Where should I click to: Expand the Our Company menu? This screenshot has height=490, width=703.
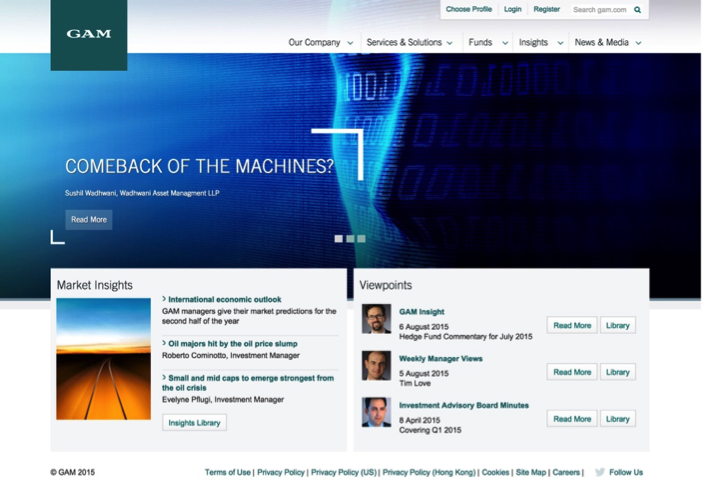[x=320, y=43]
